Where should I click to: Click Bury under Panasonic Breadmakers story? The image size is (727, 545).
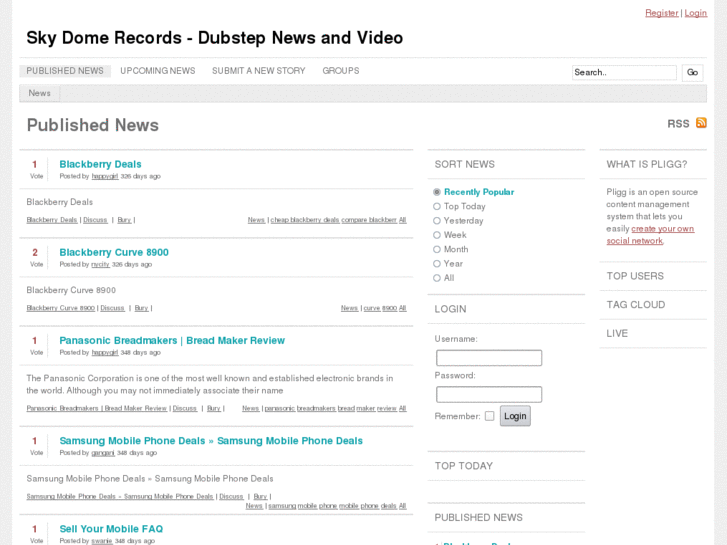[214, 408]
